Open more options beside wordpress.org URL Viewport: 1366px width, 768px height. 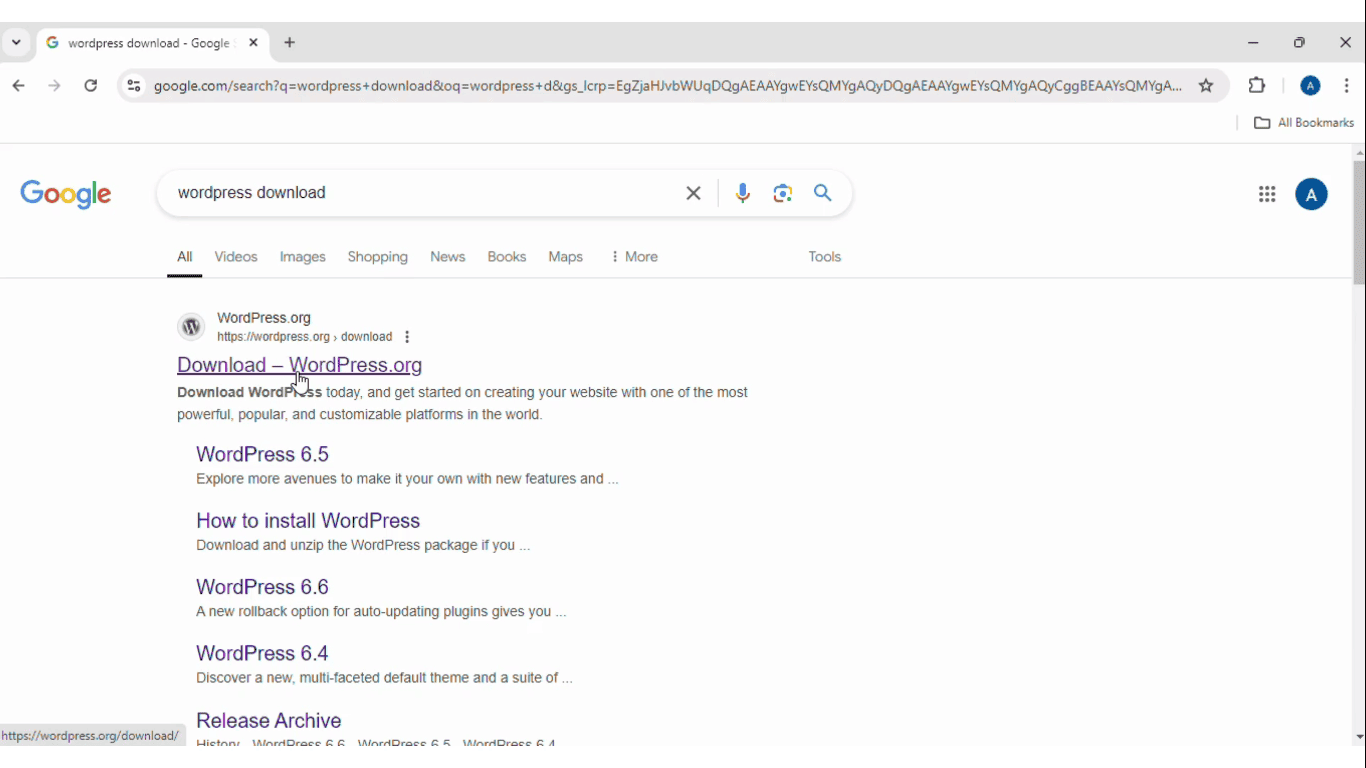click(407, 337)
